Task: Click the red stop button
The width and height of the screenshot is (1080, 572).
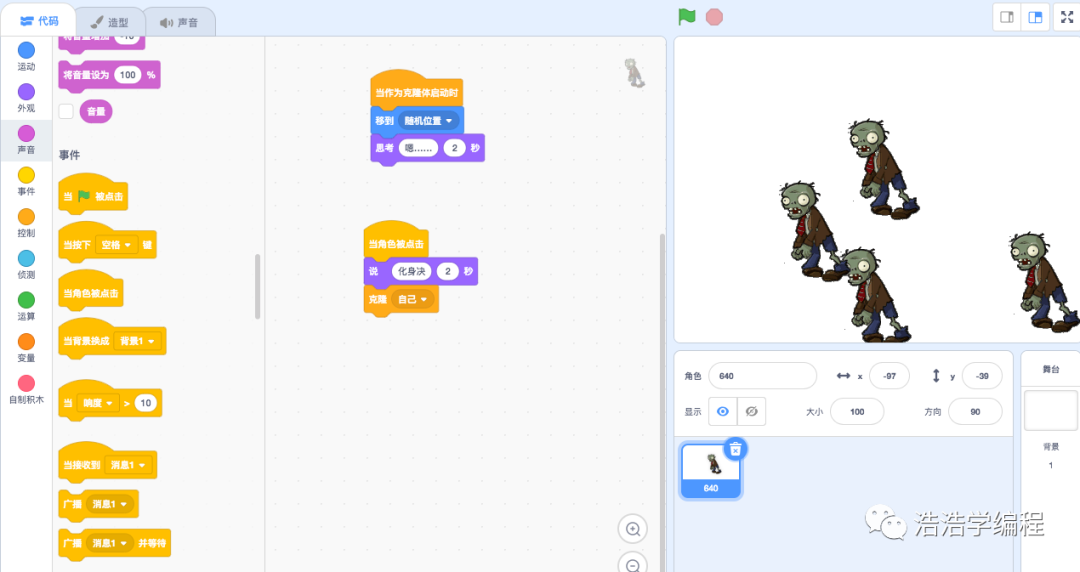Action: 714,17
